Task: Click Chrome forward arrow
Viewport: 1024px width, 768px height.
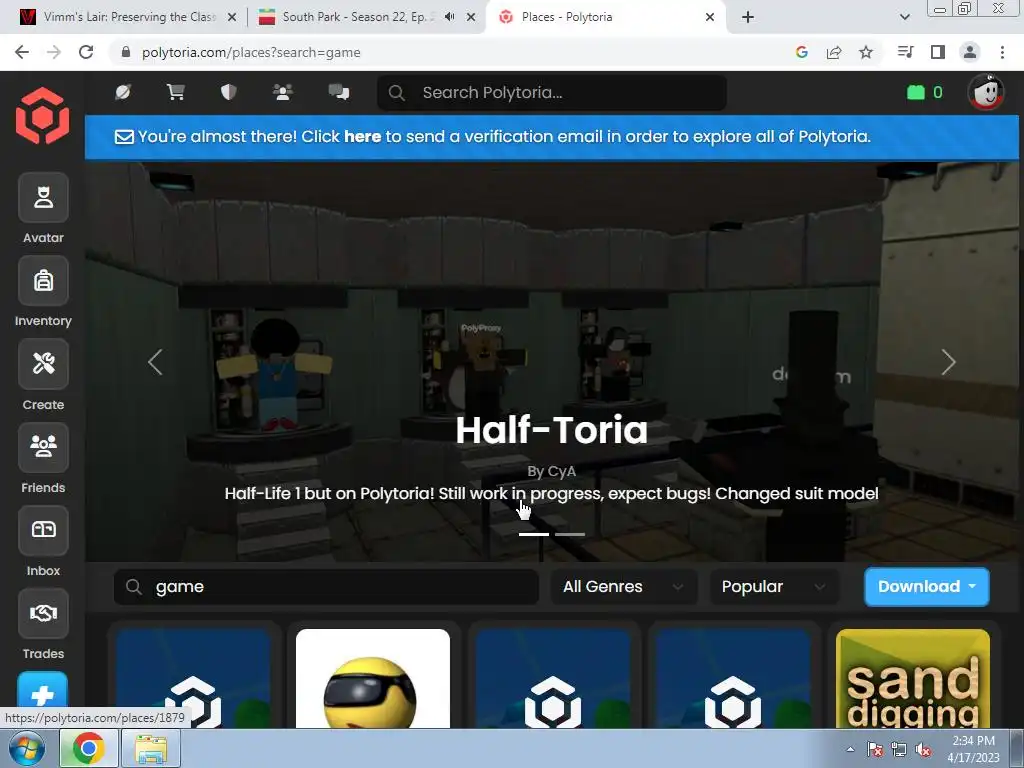Action: coord(54,52)
